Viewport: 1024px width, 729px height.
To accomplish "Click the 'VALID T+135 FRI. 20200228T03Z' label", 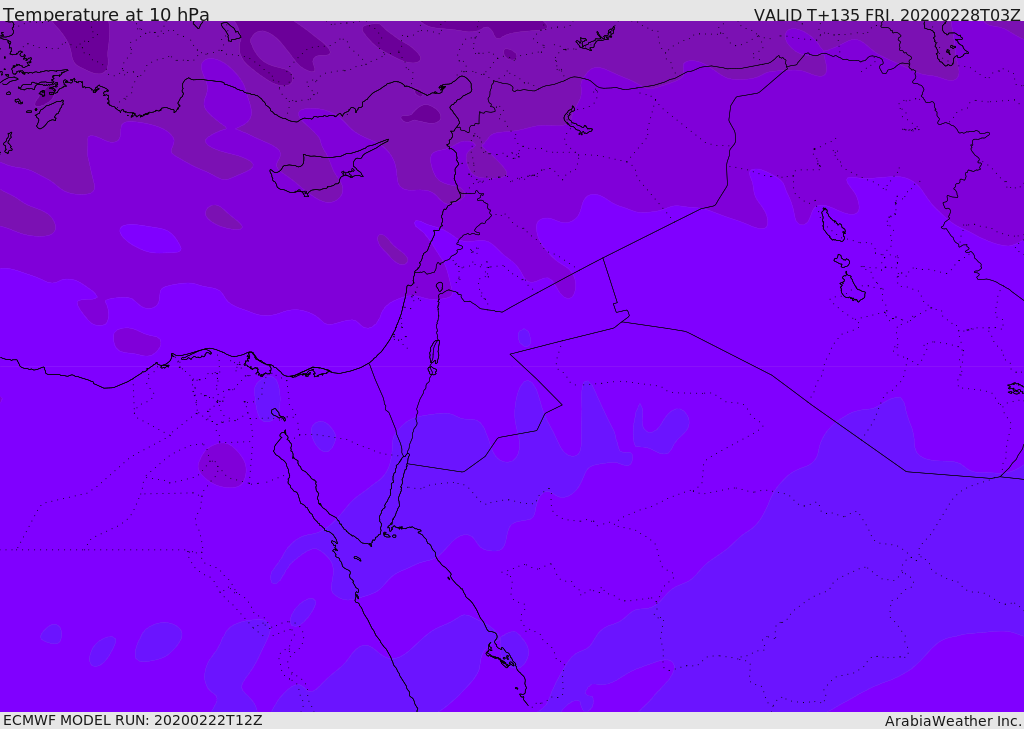I will [x=887, y=14].
